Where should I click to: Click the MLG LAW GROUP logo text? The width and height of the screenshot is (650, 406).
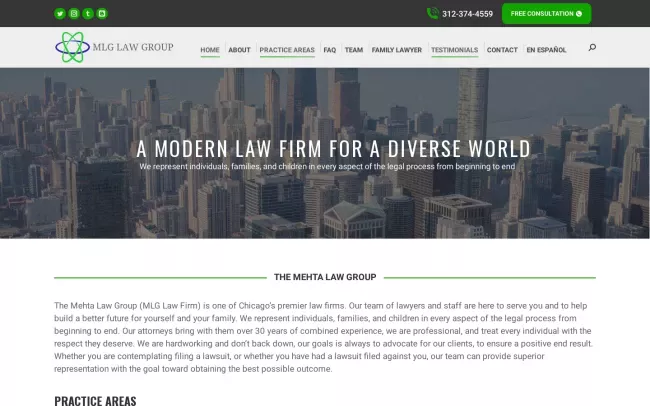coord(133,47)
